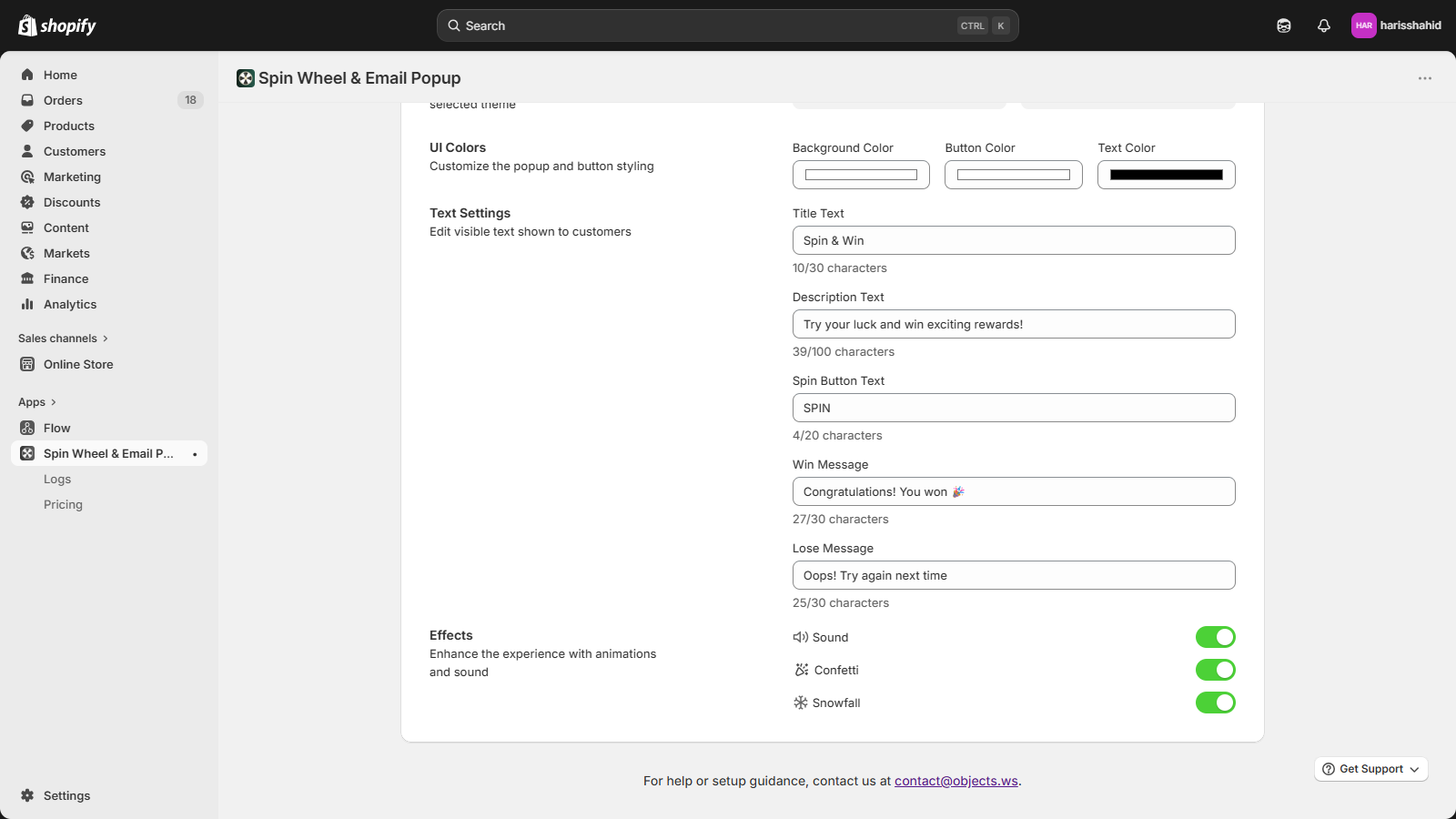Click the Sound speaker icon

(x=801, y=637)
